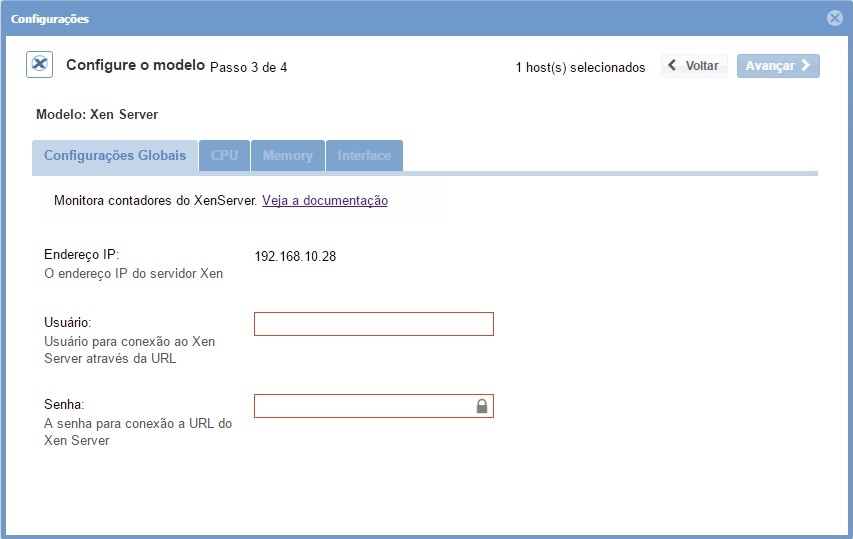Focus the Senha password field
Image resolution: width=853 pixels, height=539 pixels.
click(363, 406)
